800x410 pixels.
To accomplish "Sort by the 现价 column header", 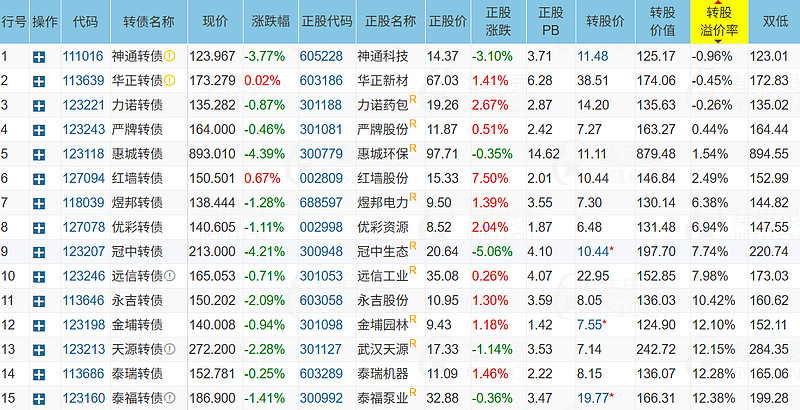I will click(215, 21).
